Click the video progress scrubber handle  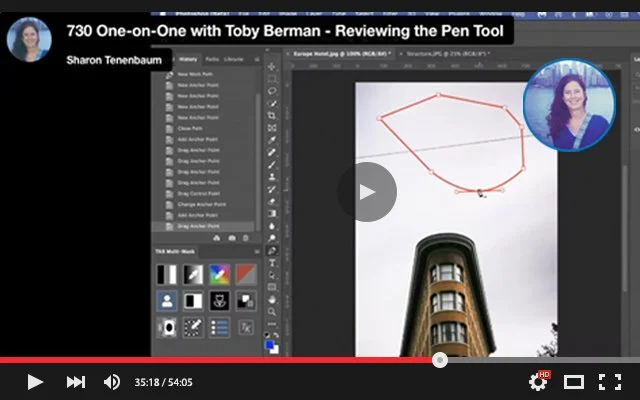tap(440, 360)
